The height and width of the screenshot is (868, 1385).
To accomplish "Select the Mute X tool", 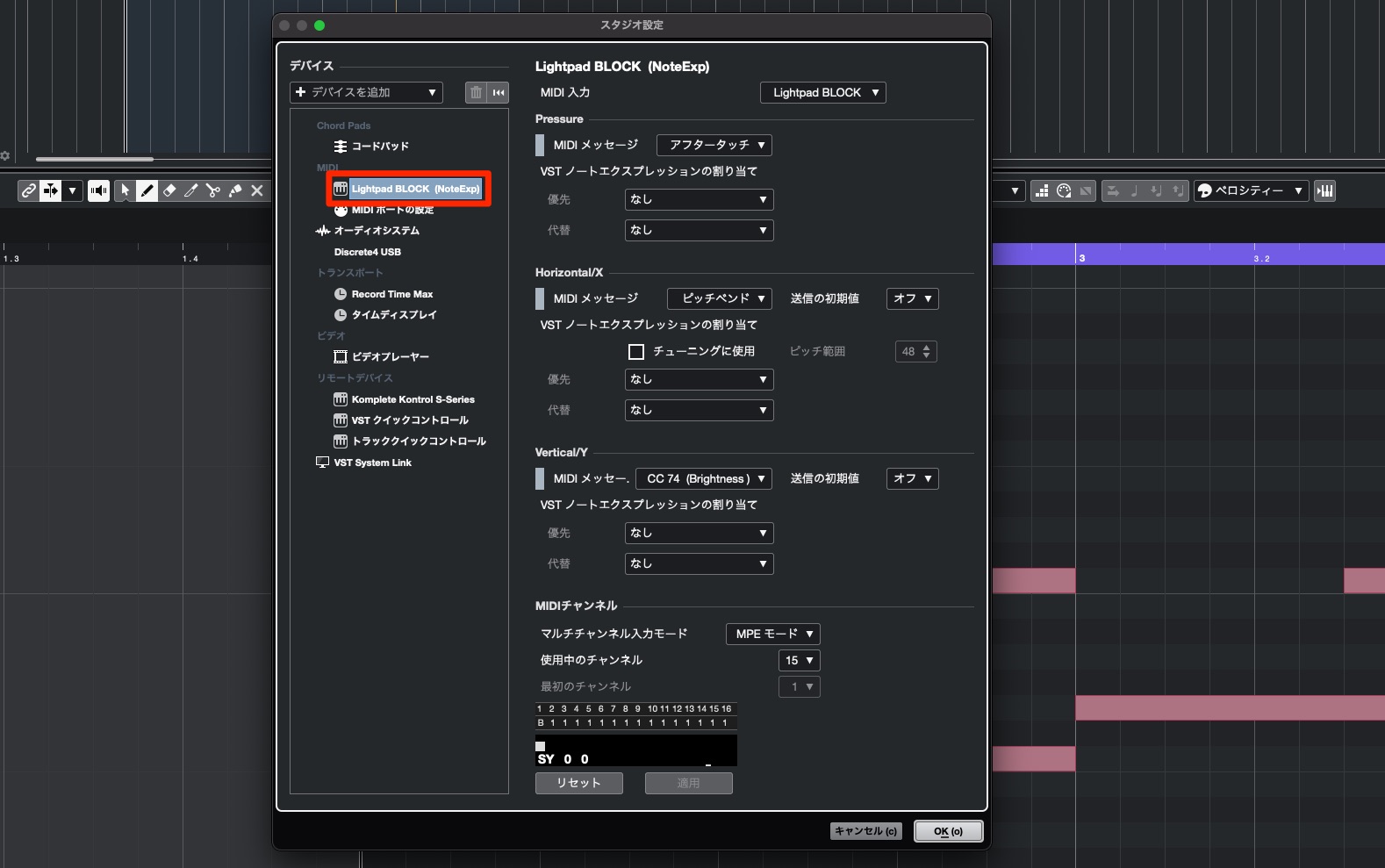I will tap(257, 190).
